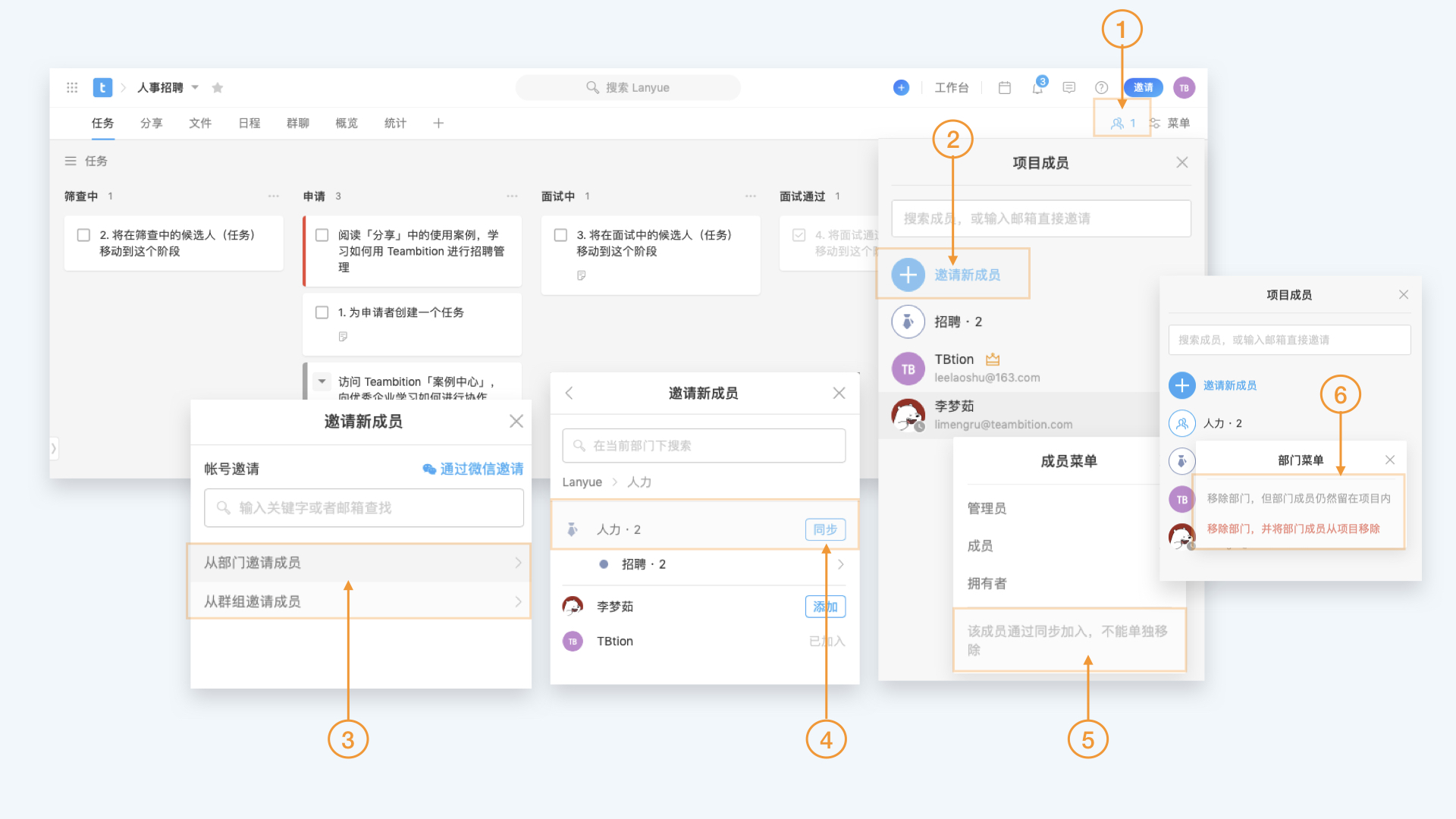Screen dimensions: 1456x819
Task: Open more options for 面试中 column
Action: pos(751,196)
